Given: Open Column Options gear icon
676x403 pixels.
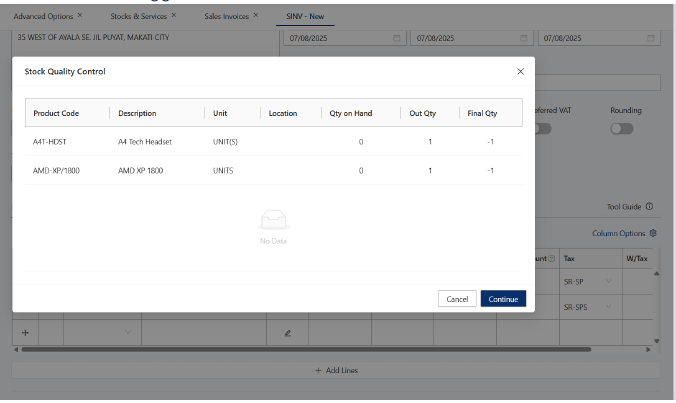Looking at the screenshot, I should coord(653,233).
